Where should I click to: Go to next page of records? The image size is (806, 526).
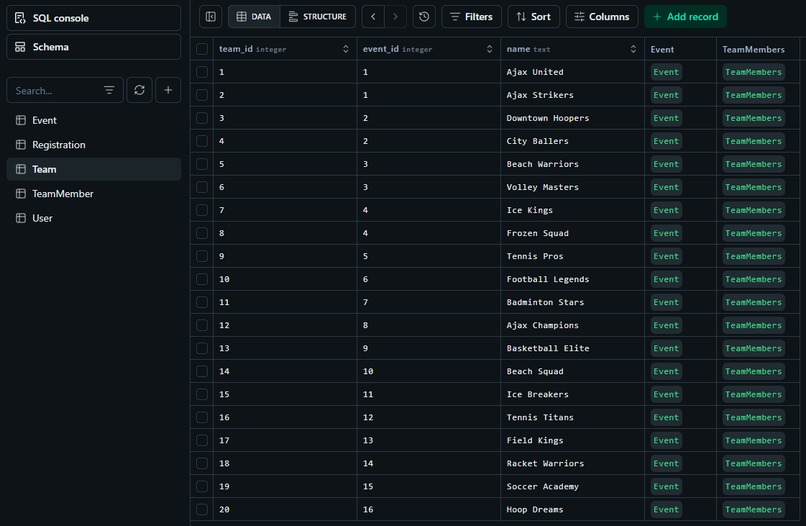[x=395, y=16]
